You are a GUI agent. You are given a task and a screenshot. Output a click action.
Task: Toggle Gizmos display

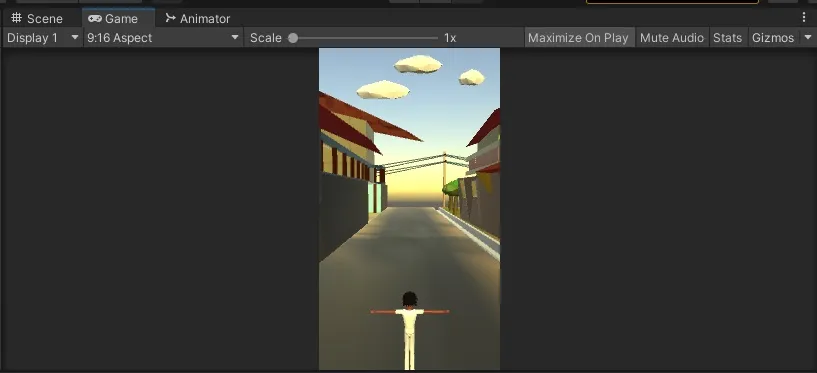point(773,38)
